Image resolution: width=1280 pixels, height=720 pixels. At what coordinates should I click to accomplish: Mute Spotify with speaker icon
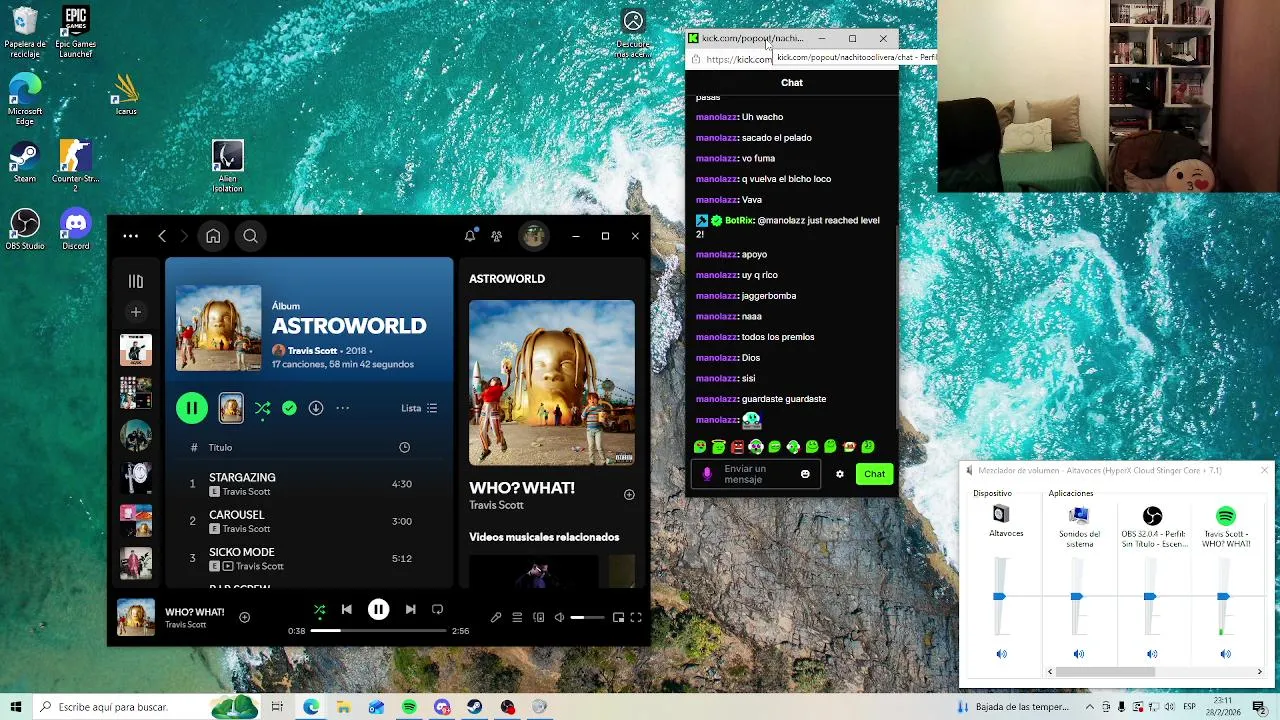pos(560,618)
